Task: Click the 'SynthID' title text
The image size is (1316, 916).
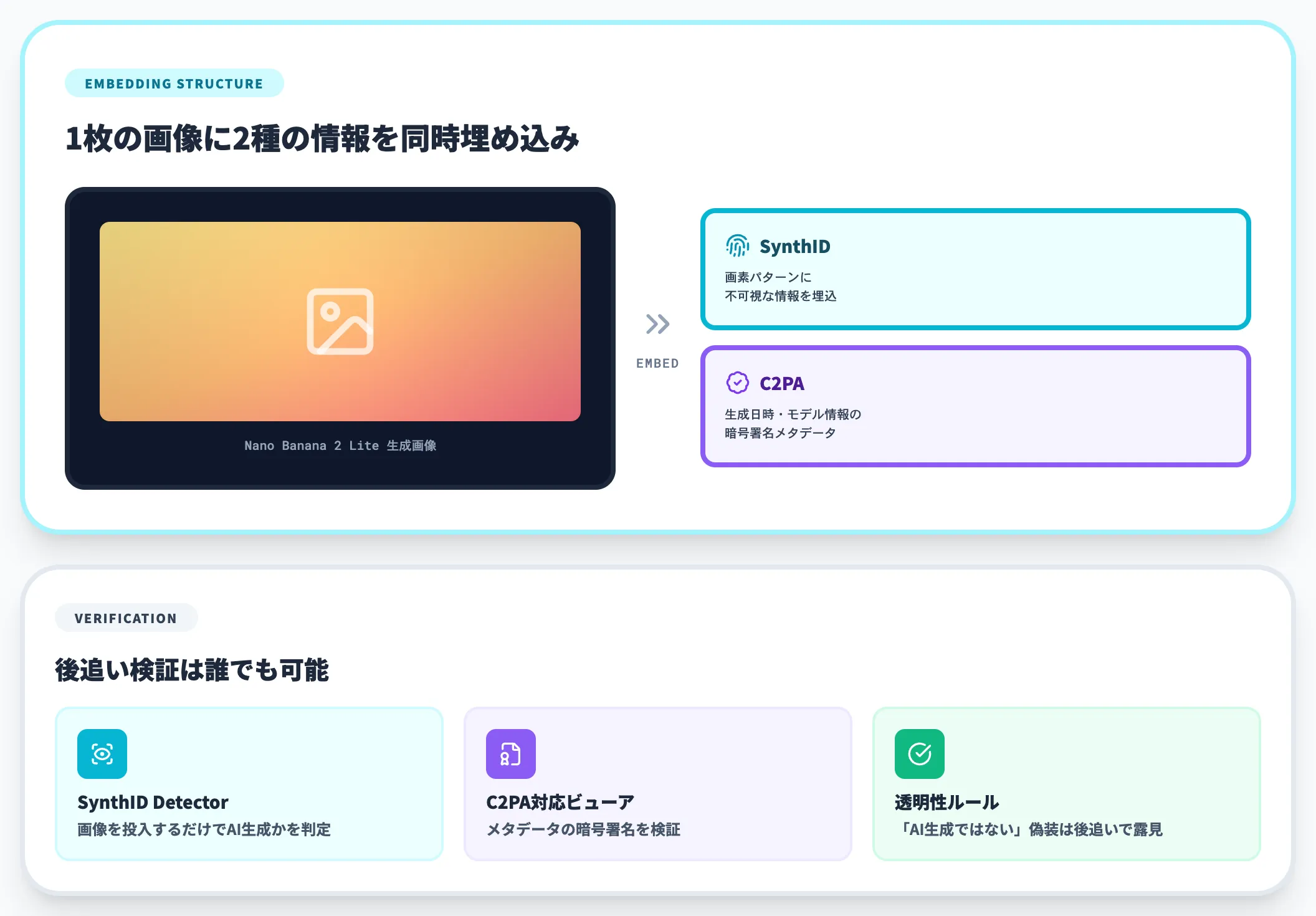Action: (795, 247)
